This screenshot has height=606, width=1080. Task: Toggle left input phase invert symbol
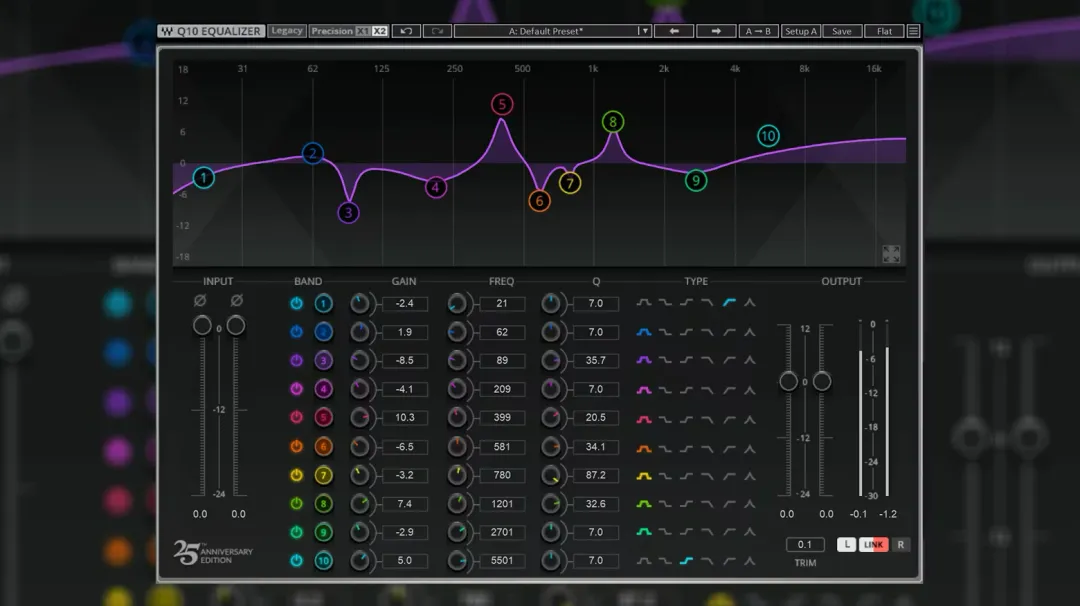pyautogui.click(x=200, y=300)
